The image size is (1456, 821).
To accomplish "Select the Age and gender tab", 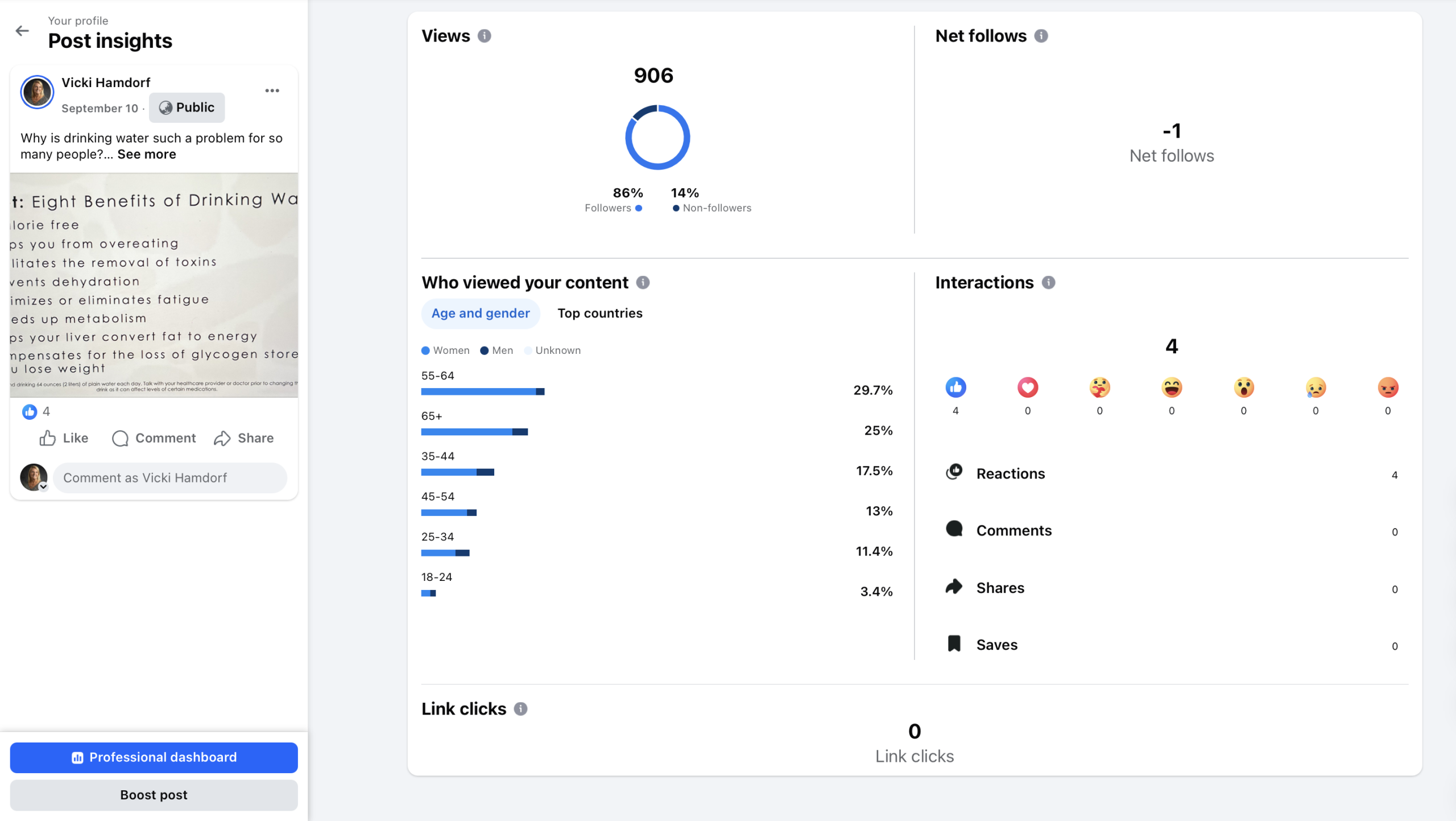I will point(480,313).
